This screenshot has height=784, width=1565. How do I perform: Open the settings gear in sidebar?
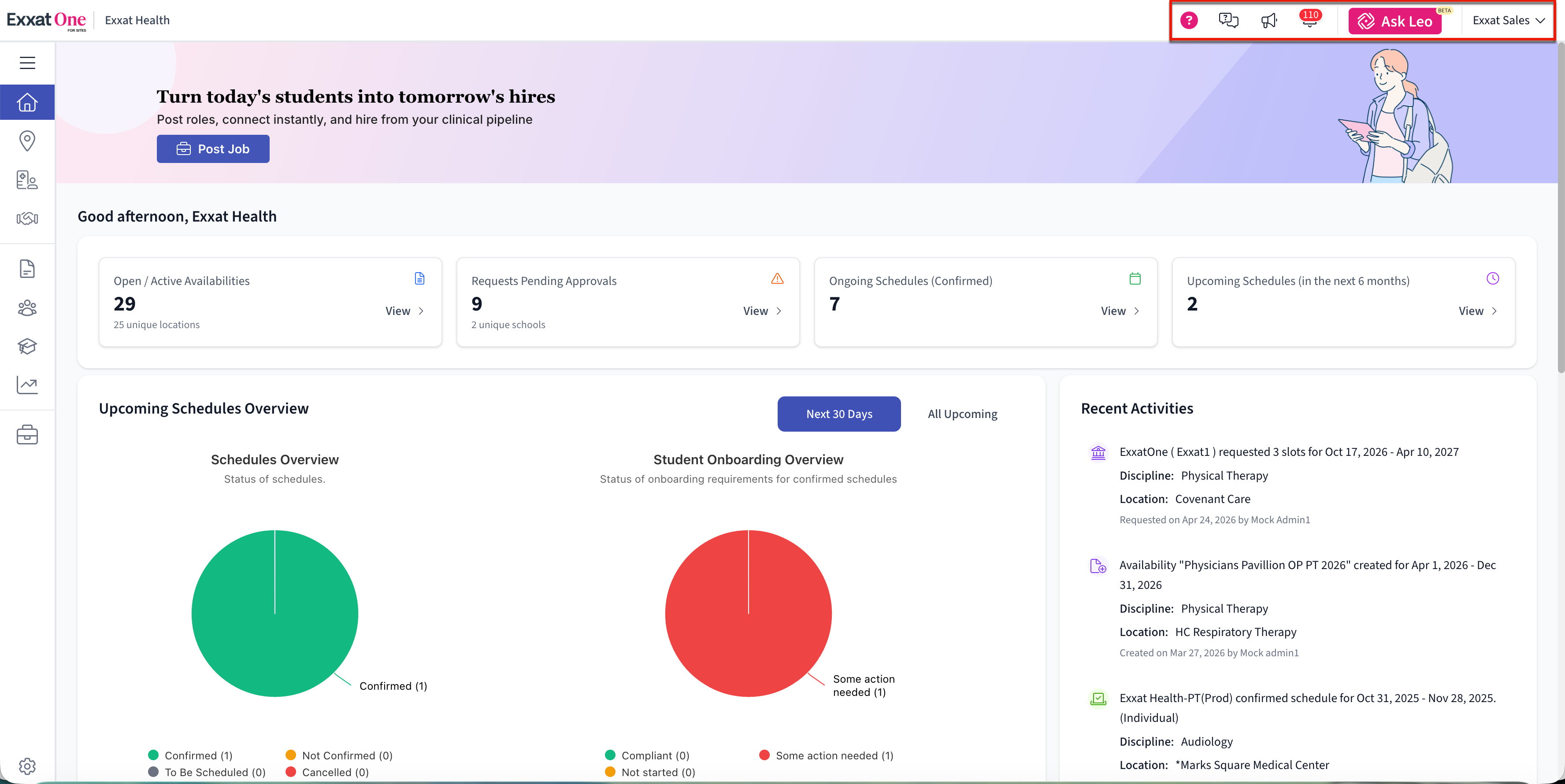(27, 766)
